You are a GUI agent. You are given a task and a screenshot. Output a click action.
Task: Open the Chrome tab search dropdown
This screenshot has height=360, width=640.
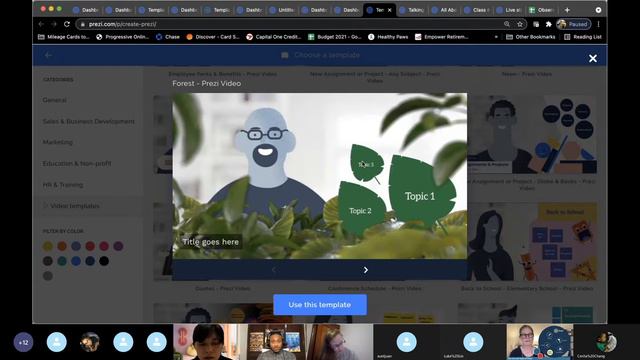pyautogui.click(x=598, y=10)
